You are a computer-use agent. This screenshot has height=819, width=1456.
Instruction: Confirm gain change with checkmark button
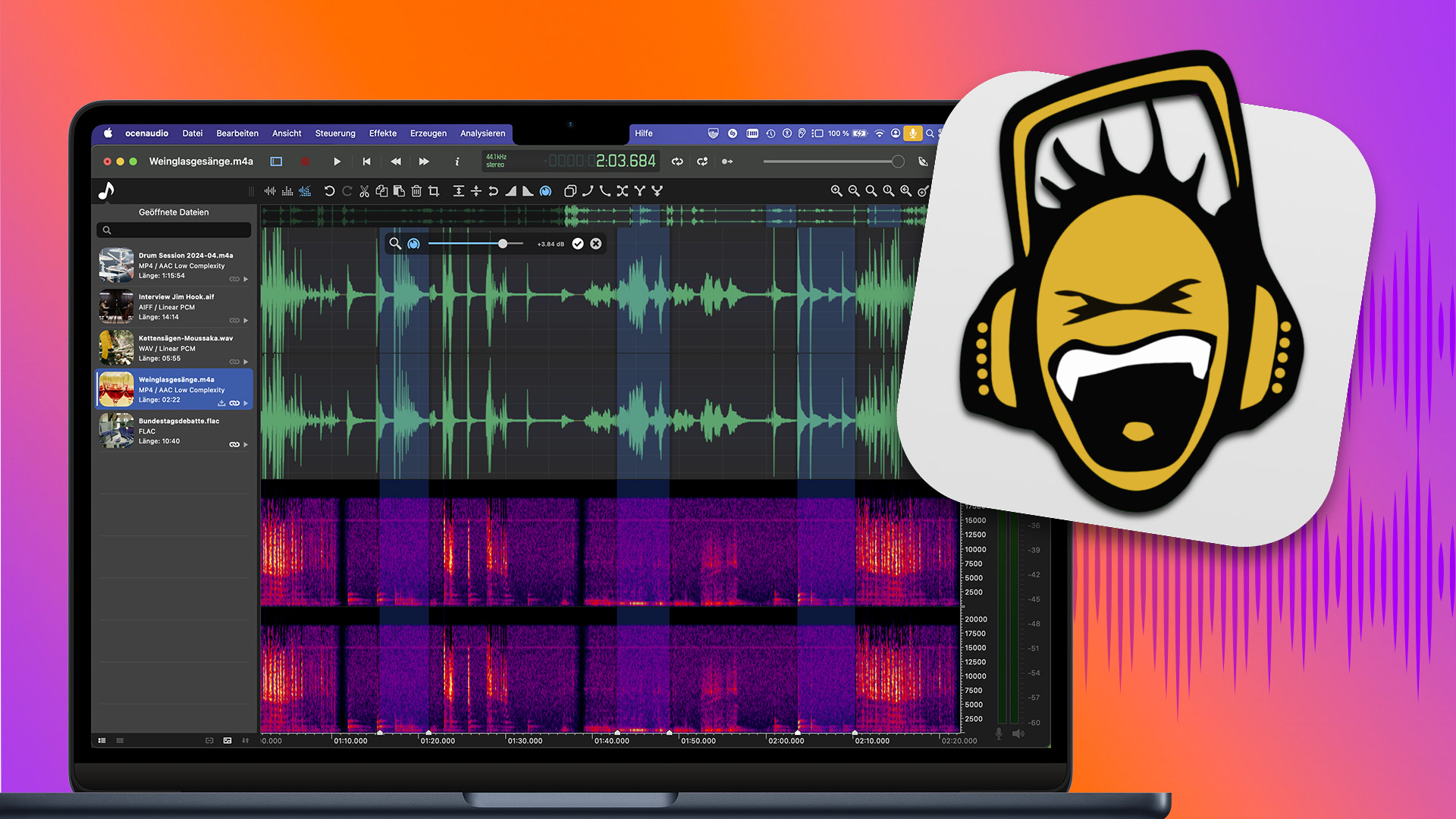tap(578, 243)
